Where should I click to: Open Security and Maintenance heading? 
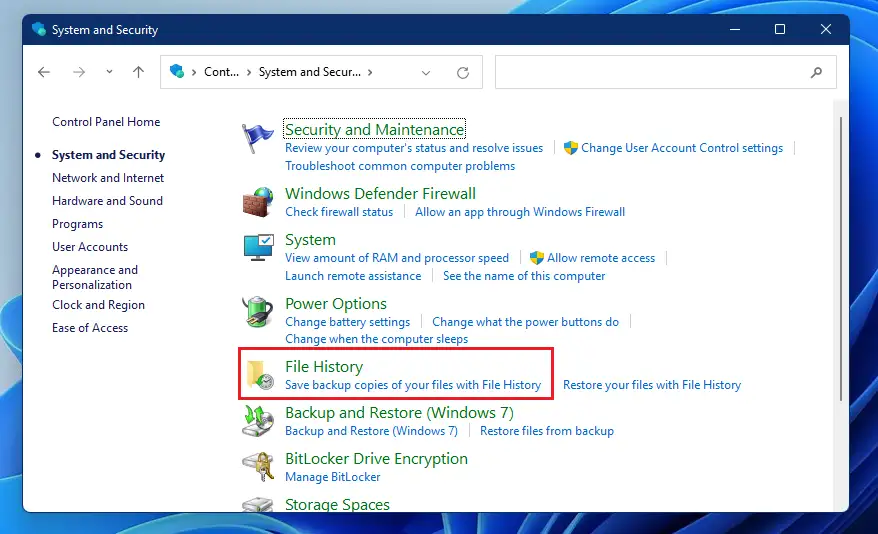(x=374, y=129)
